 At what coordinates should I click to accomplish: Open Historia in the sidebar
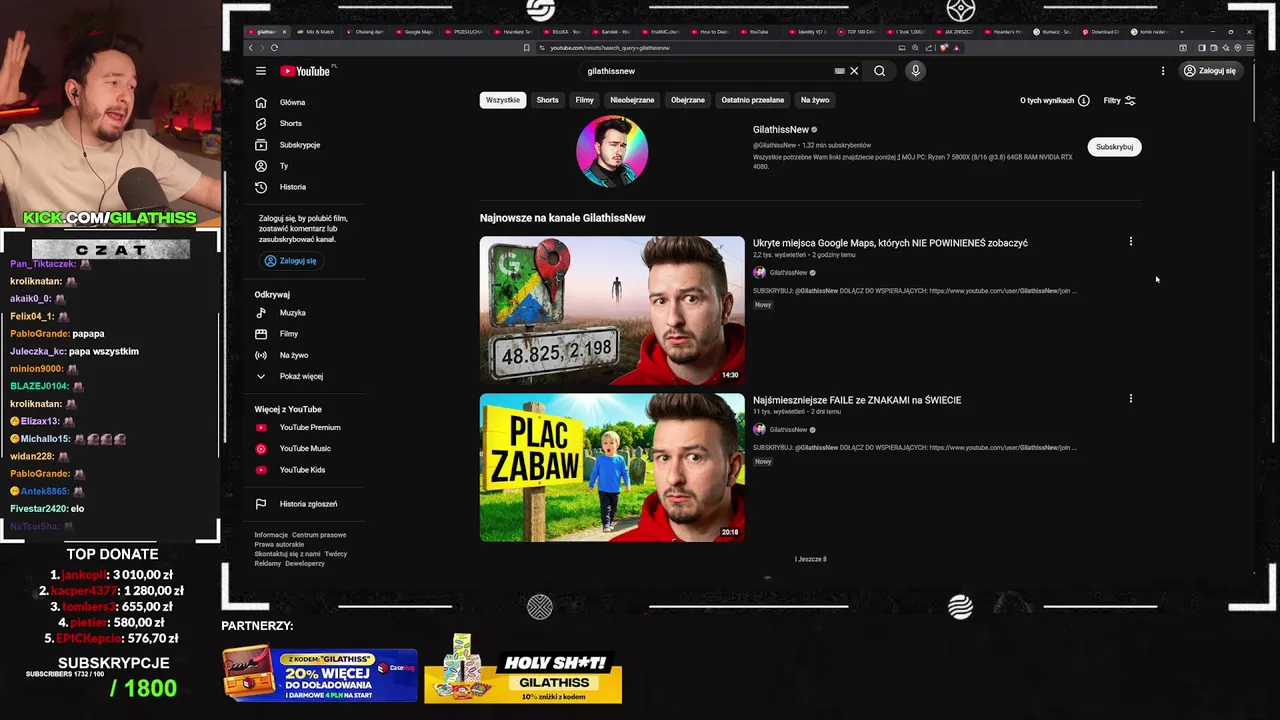[x=306, y=187]
